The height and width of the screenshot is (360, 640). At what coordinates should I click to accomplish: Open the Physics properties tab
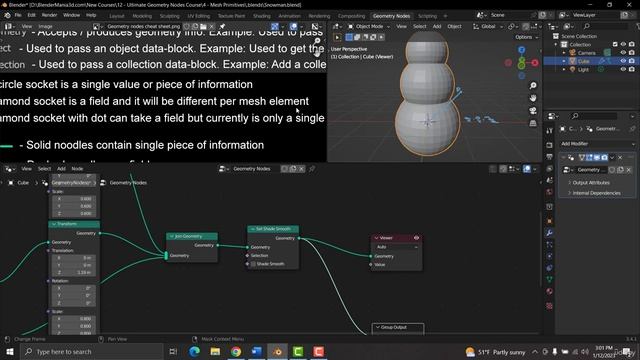(549, 256)
